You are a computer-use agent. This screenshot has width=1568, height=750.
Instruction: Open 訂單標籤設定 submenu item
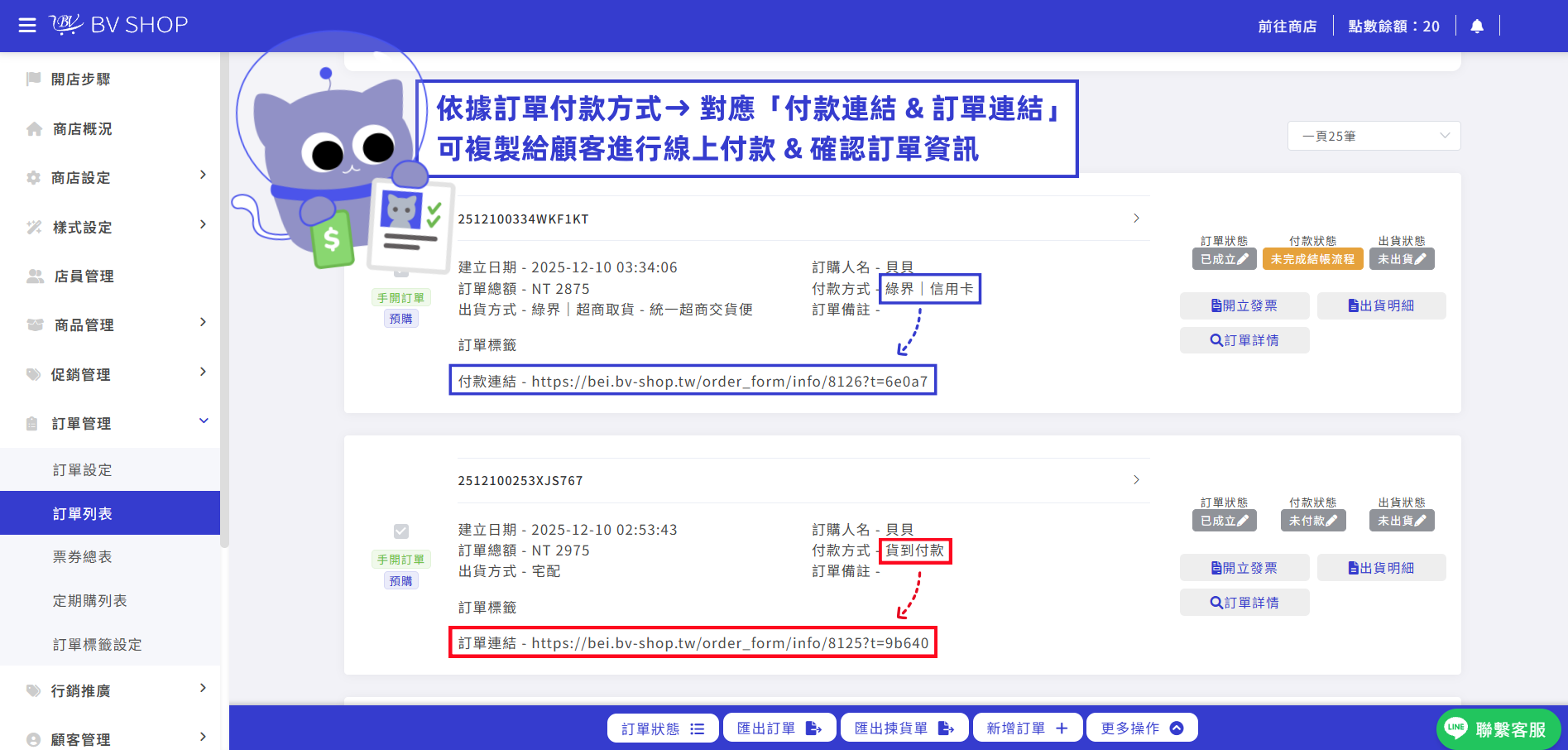pyautogui.click(x=110, y=644)
